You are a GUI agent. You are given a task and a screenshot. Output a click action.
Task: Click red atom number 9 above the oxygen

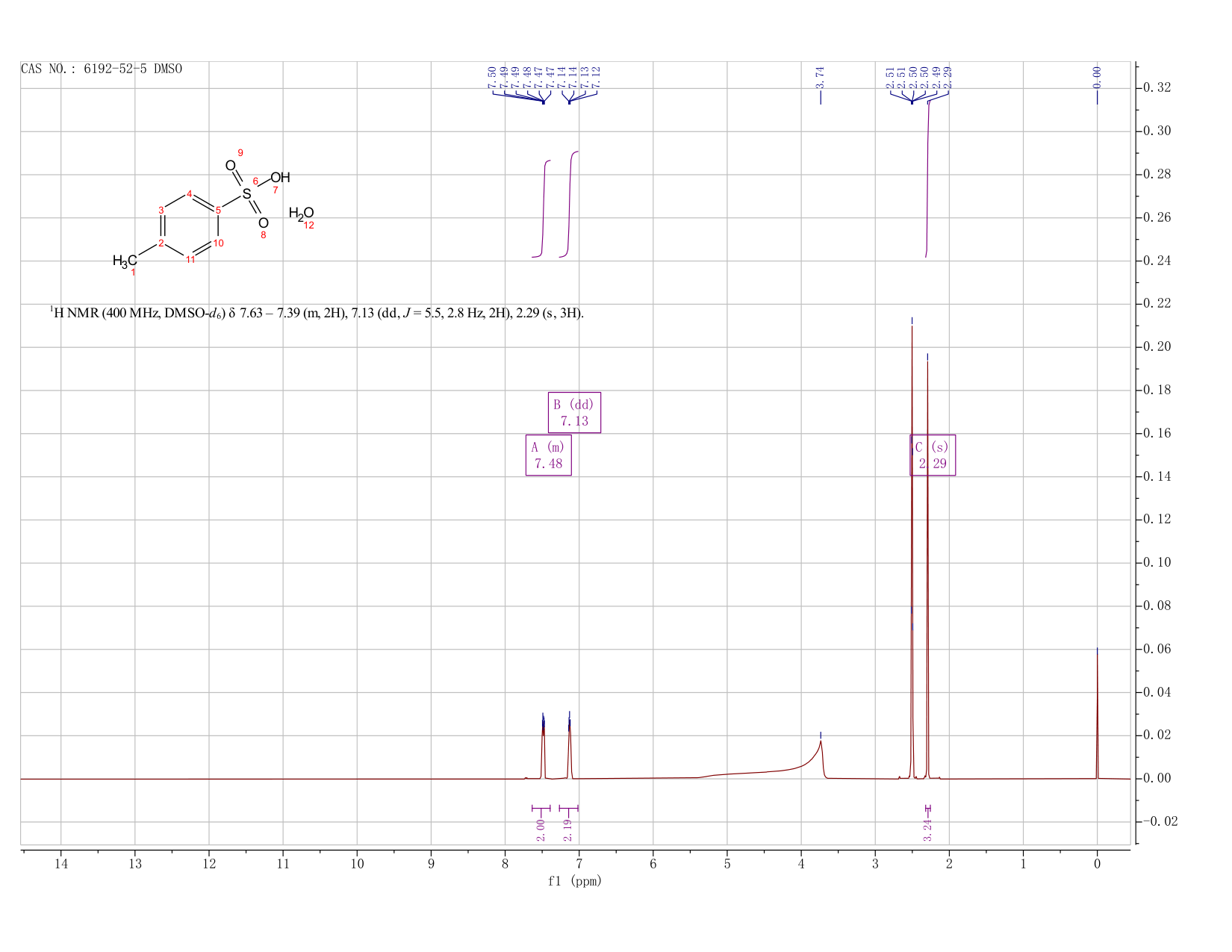[240, 152]
